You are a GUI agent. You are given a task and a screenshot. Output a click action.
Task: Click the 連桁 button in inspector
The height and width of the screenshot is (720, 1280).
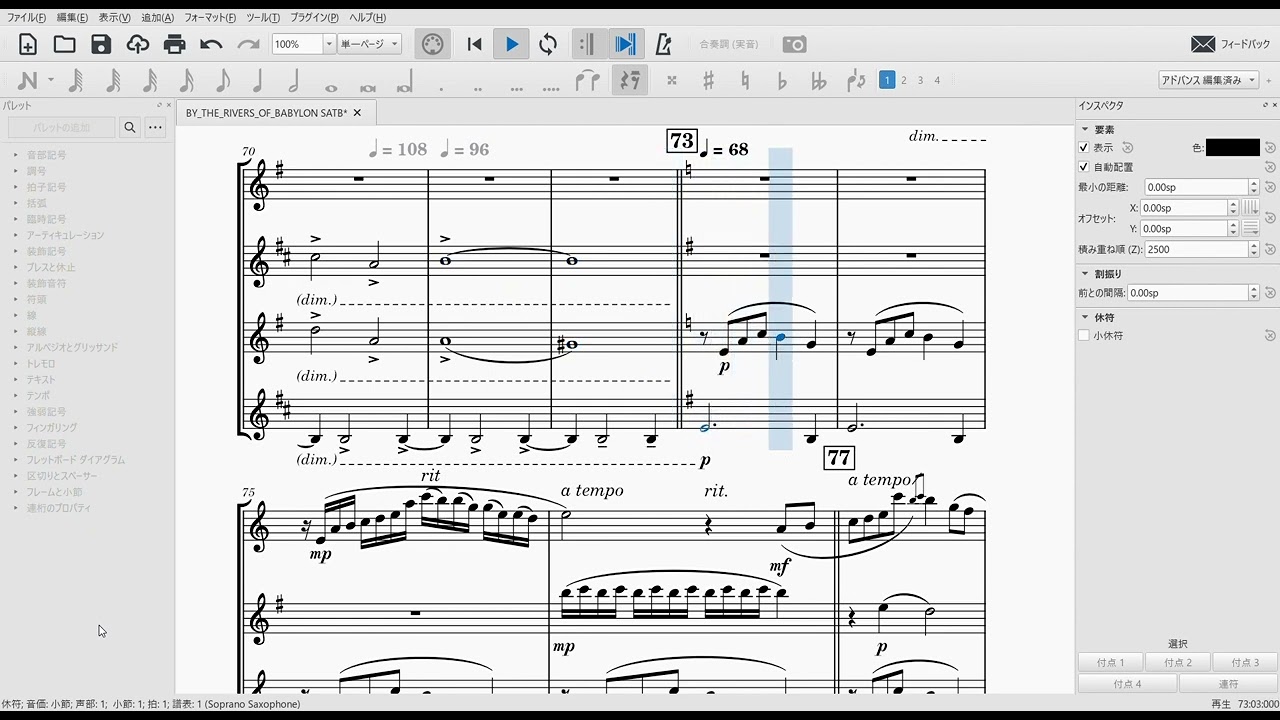pyautogui.click(x=1227, y=684)
